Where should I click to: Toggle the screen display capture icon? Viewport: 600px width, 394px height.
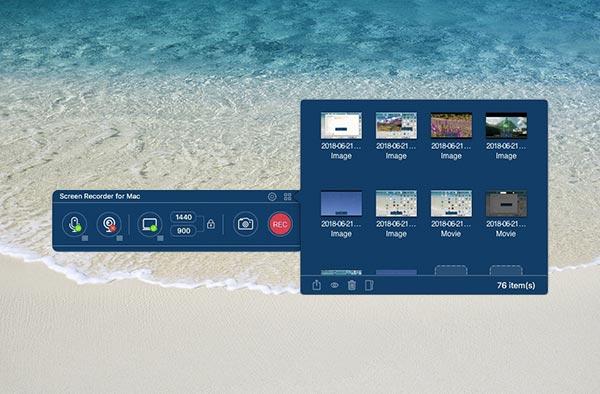click(x=150, y=224)
